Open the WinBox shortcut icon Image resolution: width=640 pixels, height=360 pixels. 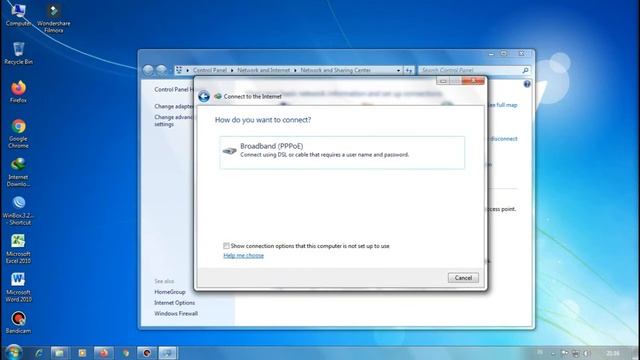[18, 210]
